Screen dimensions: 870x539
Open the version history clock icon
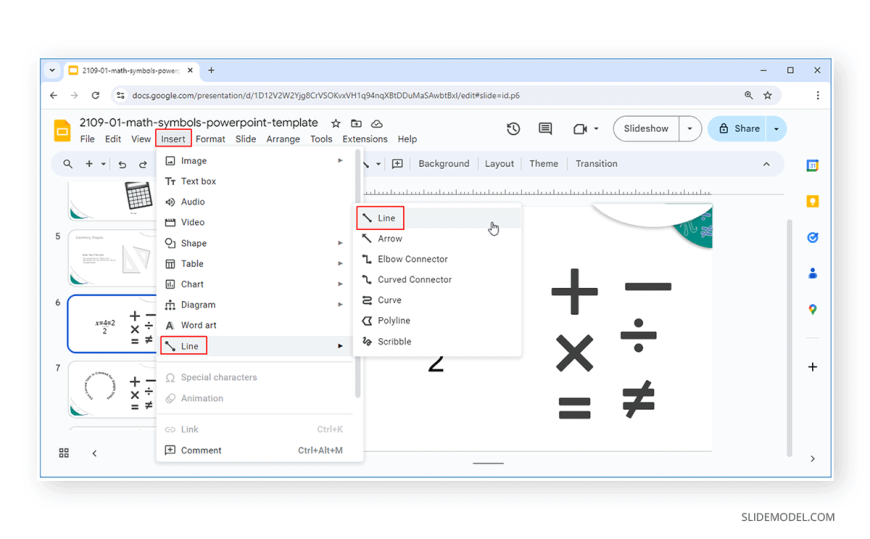click(x=513, y=129)
